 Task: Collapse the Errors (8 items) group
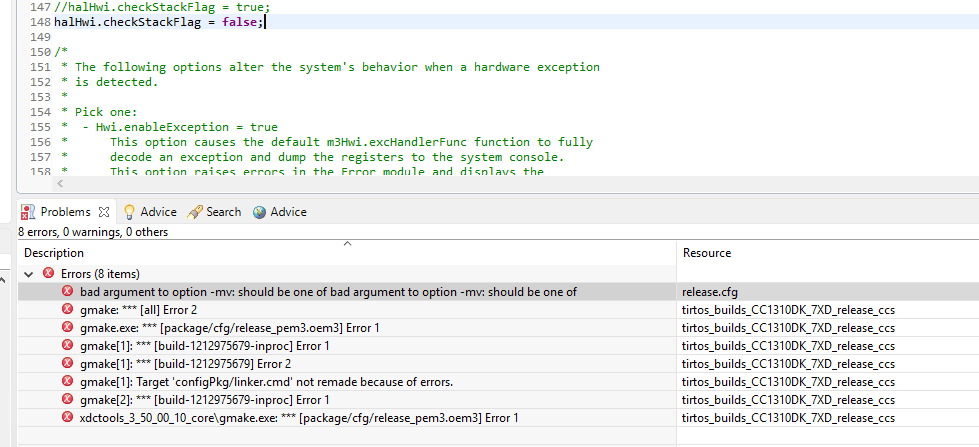coord(28,273)
